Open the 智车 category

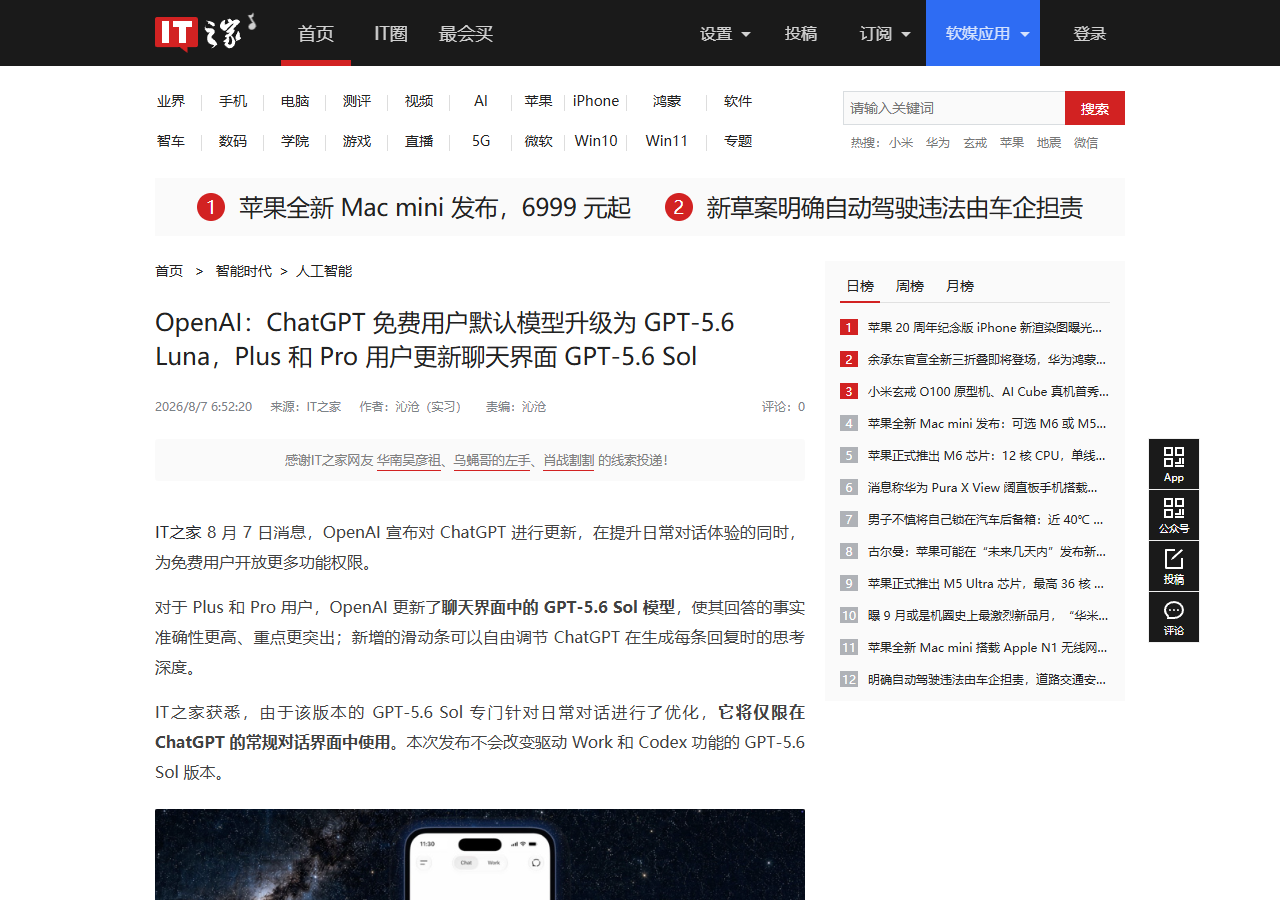(171, 141)
